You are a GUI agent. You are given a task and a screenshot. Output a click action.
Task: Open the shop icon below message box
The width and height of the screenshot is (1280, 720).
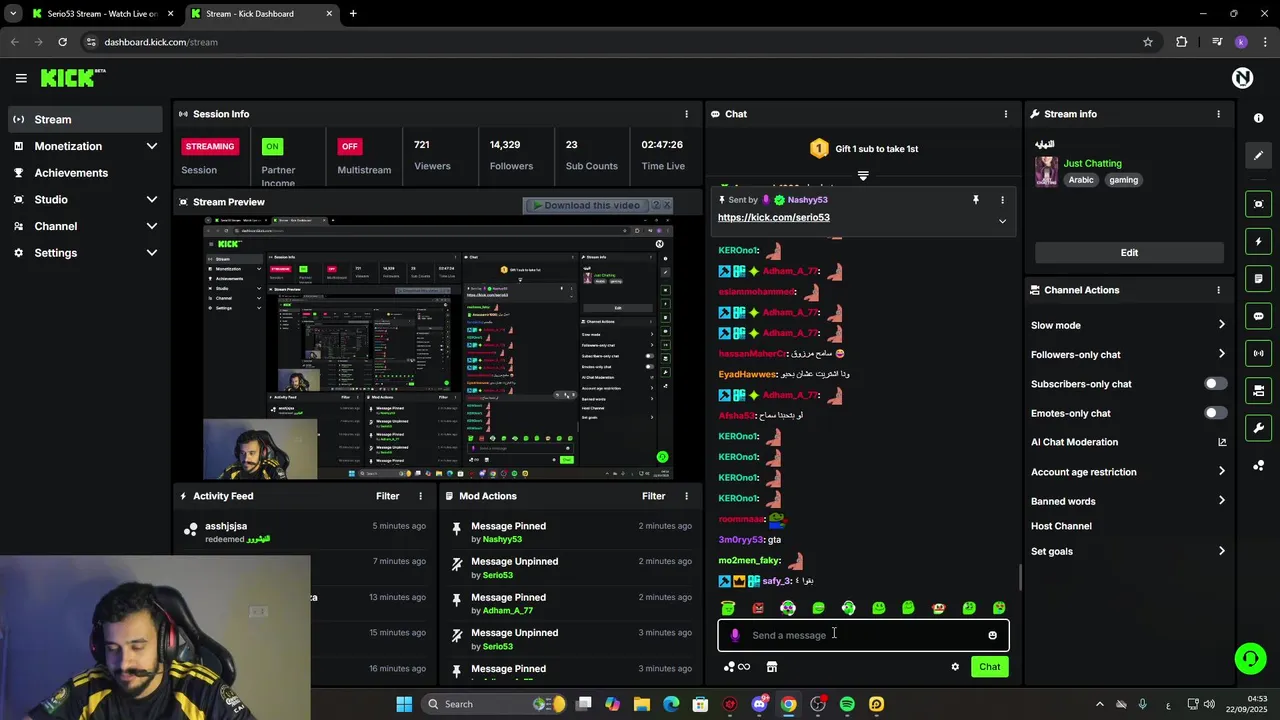[772, 667]
